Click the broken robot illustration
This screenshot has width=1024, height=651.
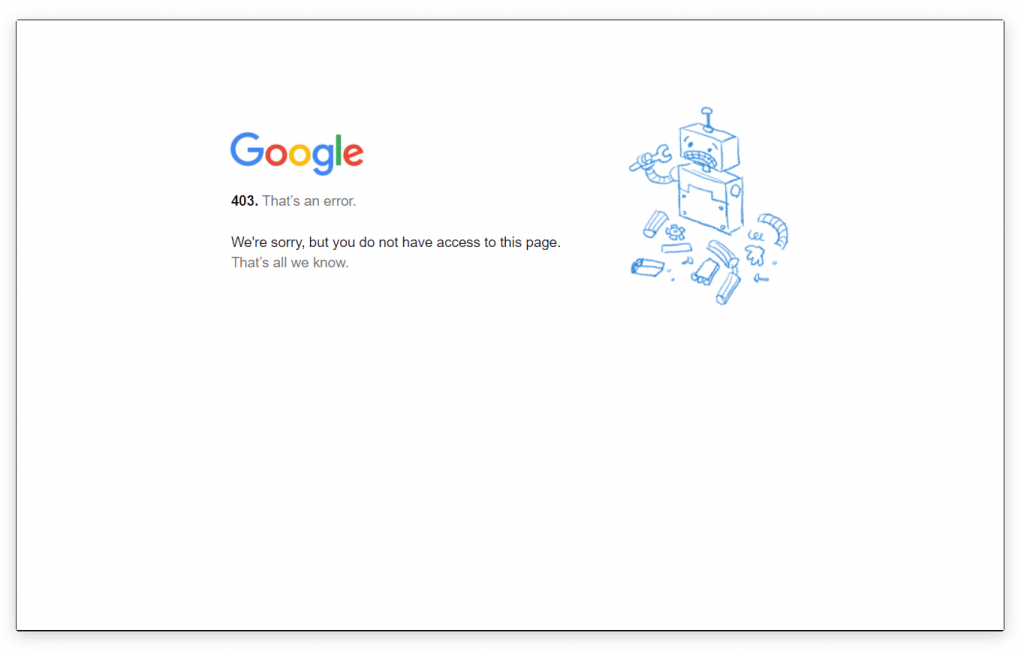[709, 206]
